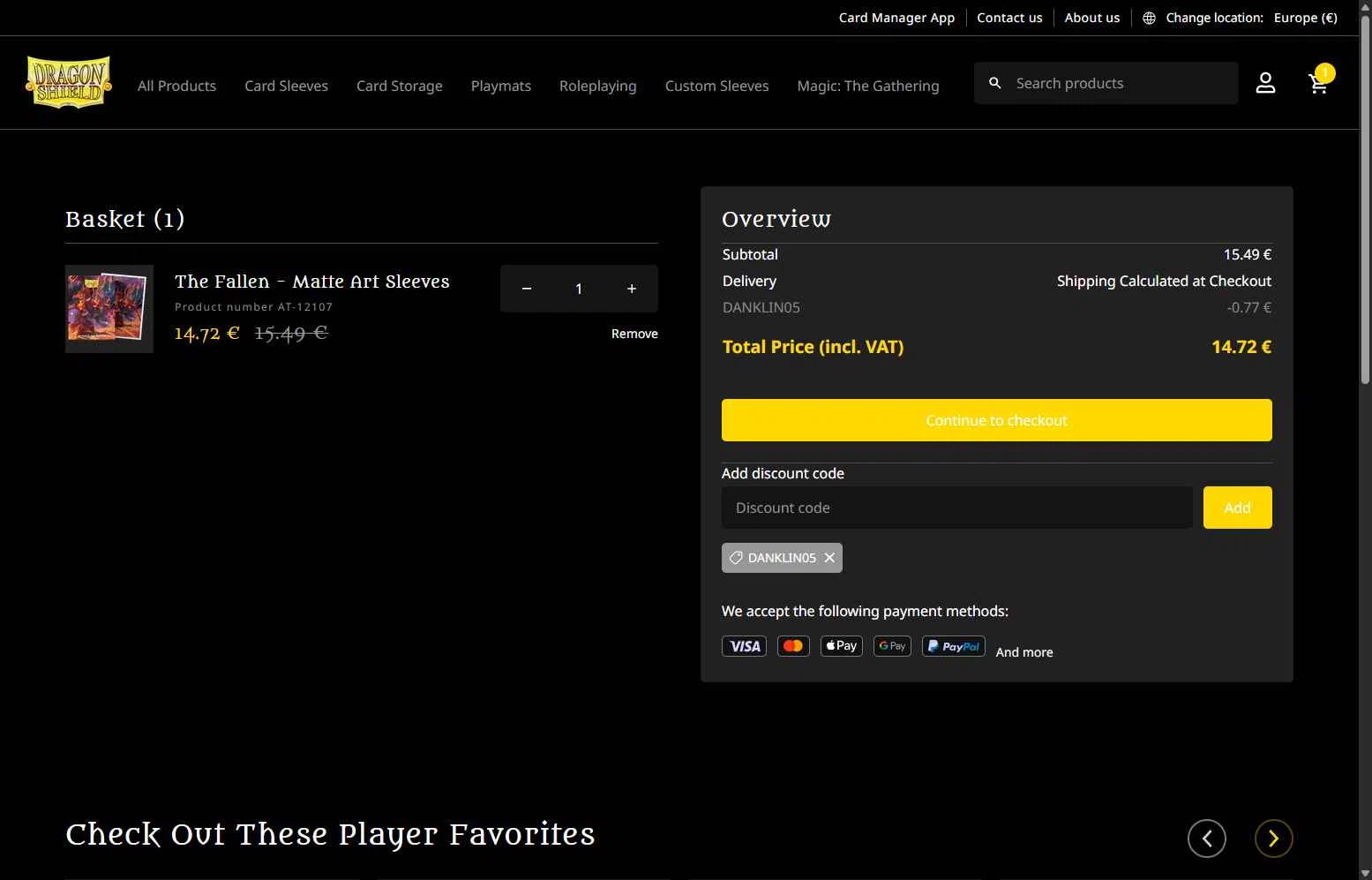This screenshot has width=1372, height=880.
Task: Open the Magic: The Gathering menu
Action: click(868, 86)
